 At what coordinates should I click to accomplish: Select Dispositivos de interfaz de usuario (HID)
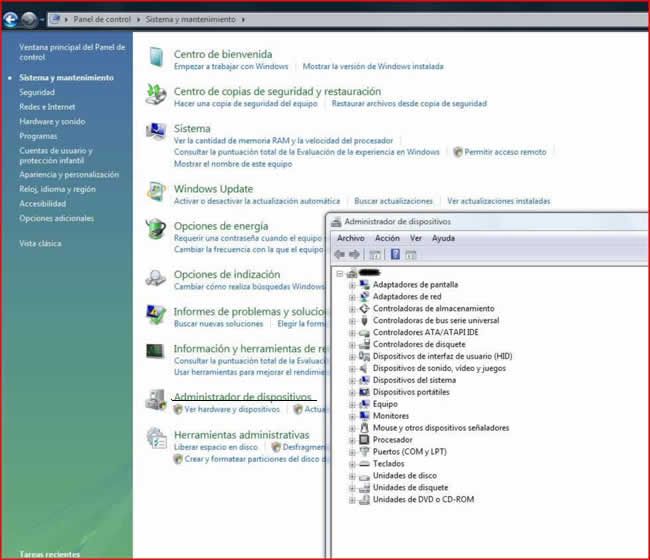tap(442, 356)
